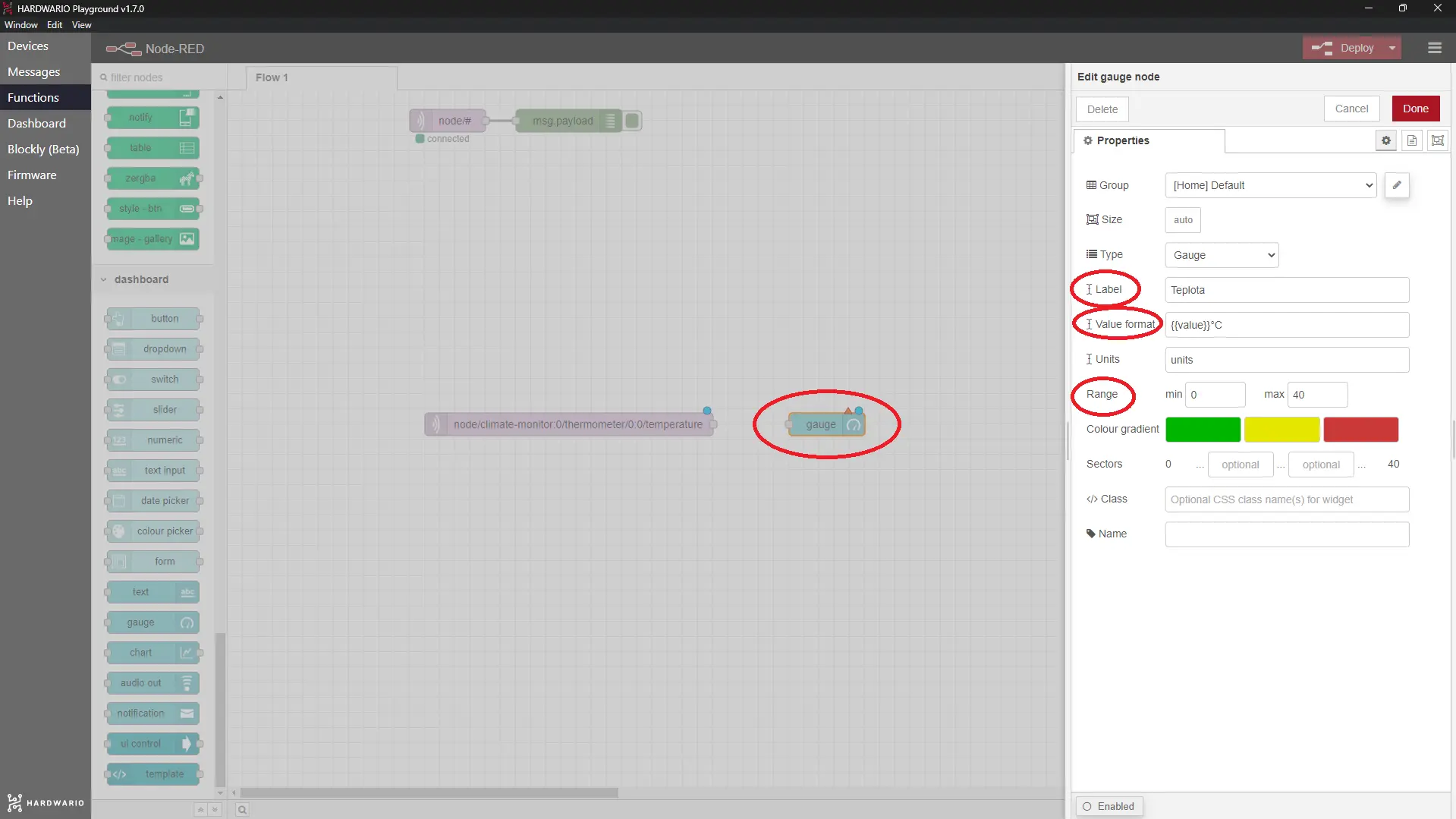Open the Firmware section

click(x=46, y=175)
